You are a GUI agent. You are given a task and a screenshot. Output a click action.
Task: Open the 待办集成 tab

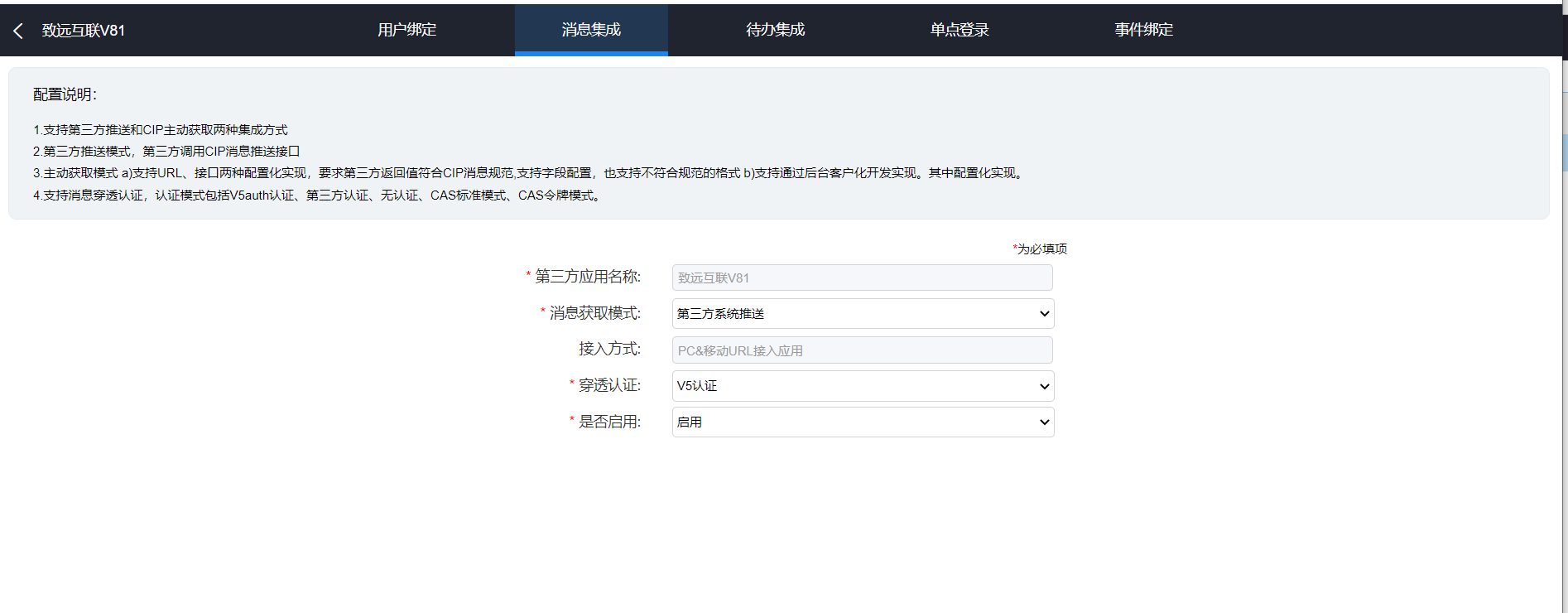(775, 30)
